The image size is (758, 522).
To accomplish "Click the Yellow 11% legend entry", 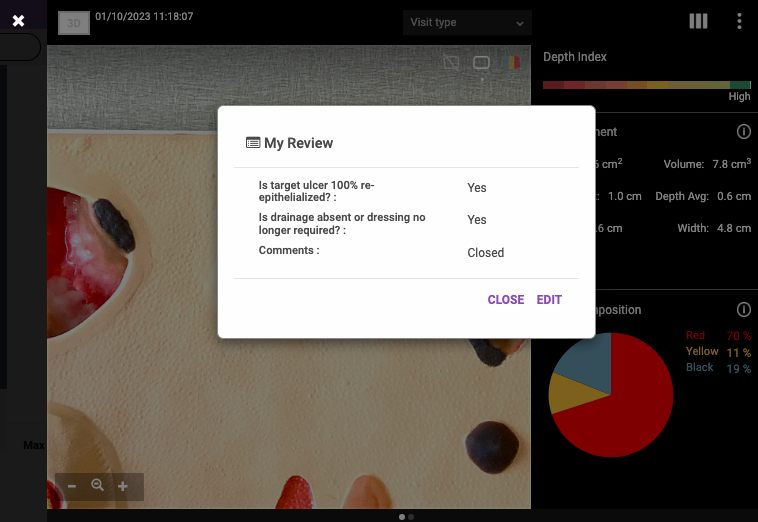I will 718,352.
